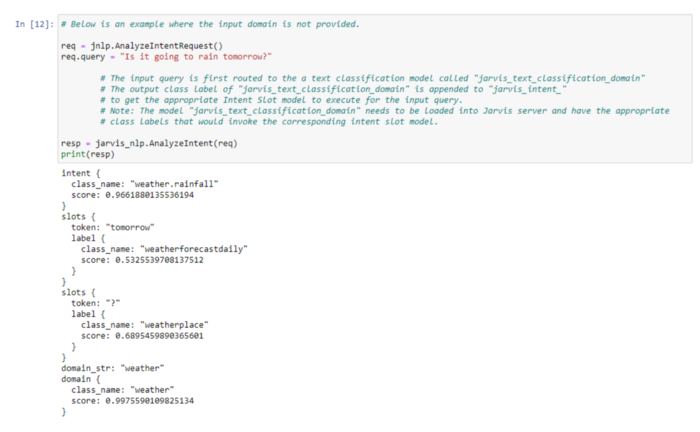Viewport: 700px width, 432px height.
Task: Click the "intent {" output line
Action: (x=80, y=173)
